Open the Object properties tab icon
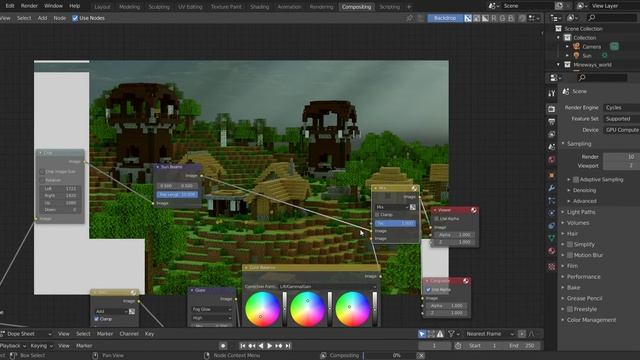This screenshot has height=360, width=640. click(551, 176)
